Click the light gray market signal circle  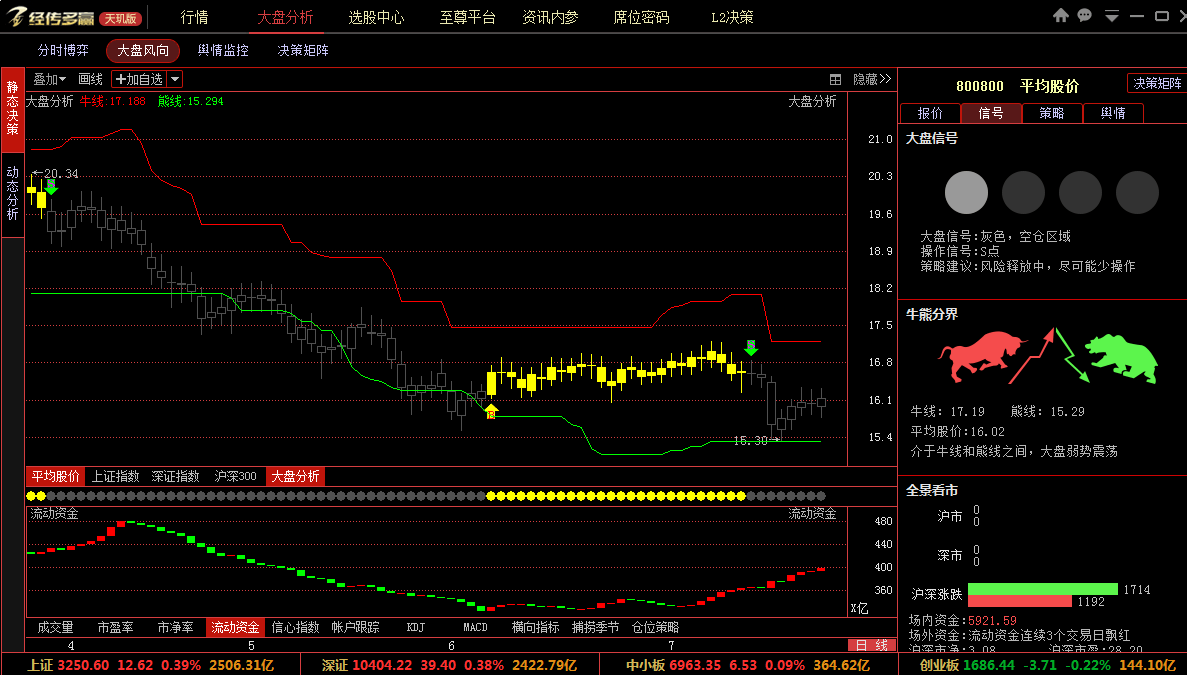point(966,192)
